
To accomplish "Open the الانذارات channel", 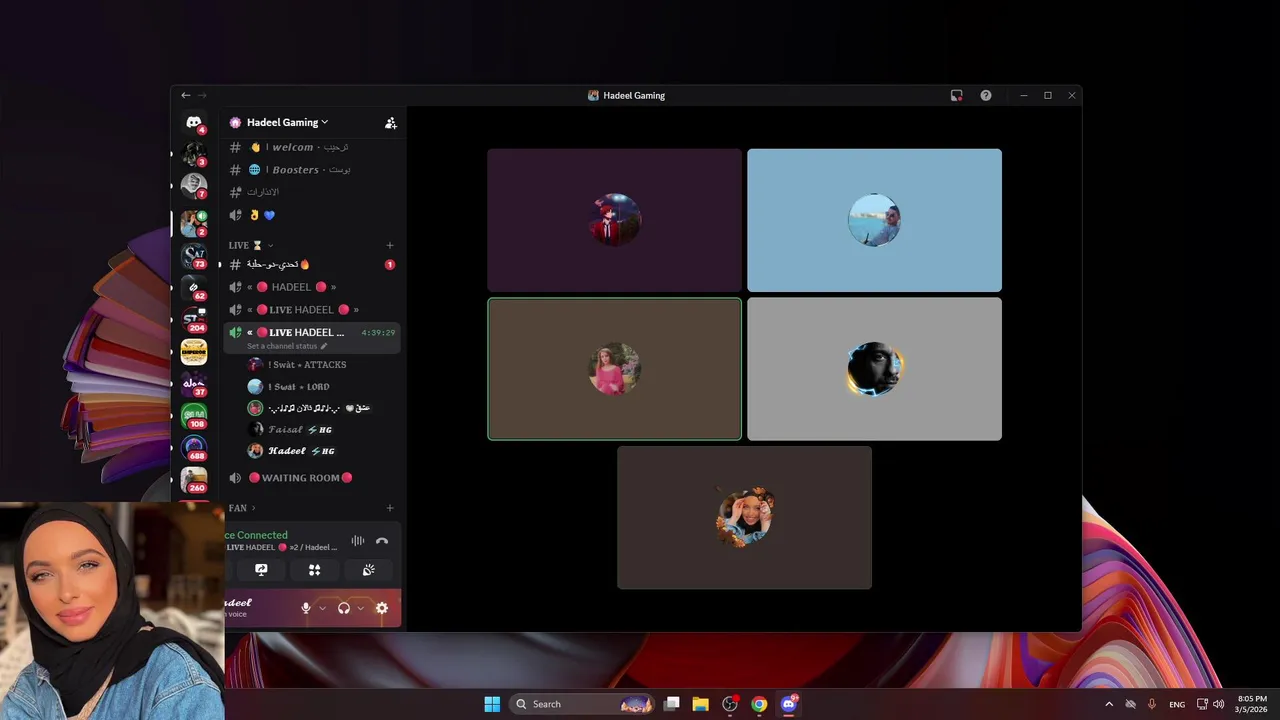I will tap(312, 192).
